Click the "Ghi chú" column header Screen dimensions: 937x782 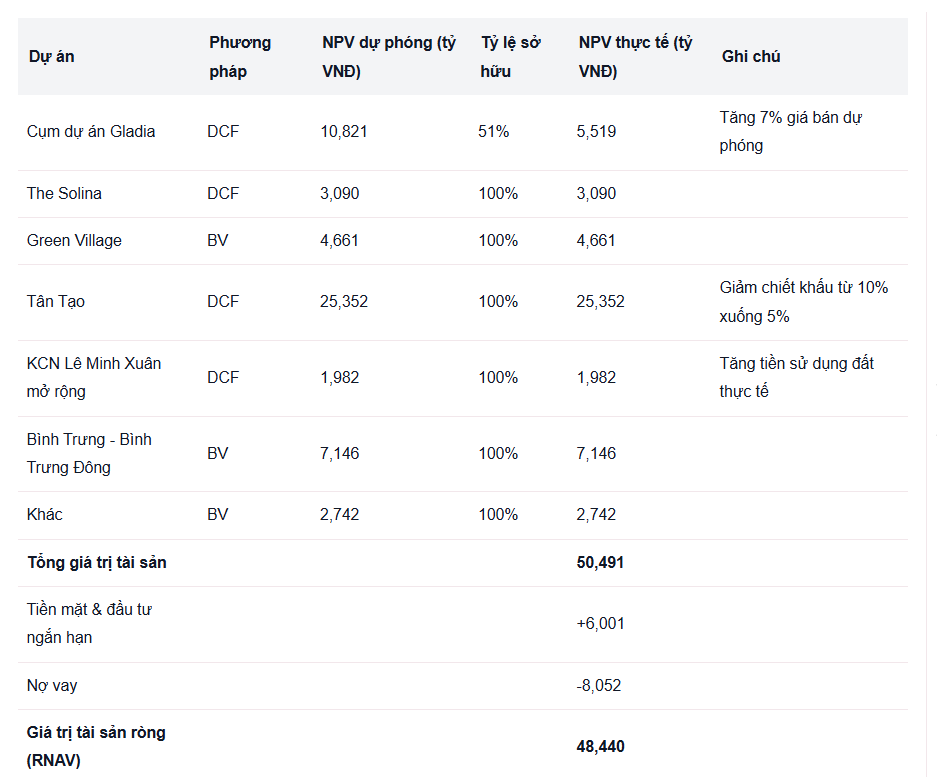(751, 57)
